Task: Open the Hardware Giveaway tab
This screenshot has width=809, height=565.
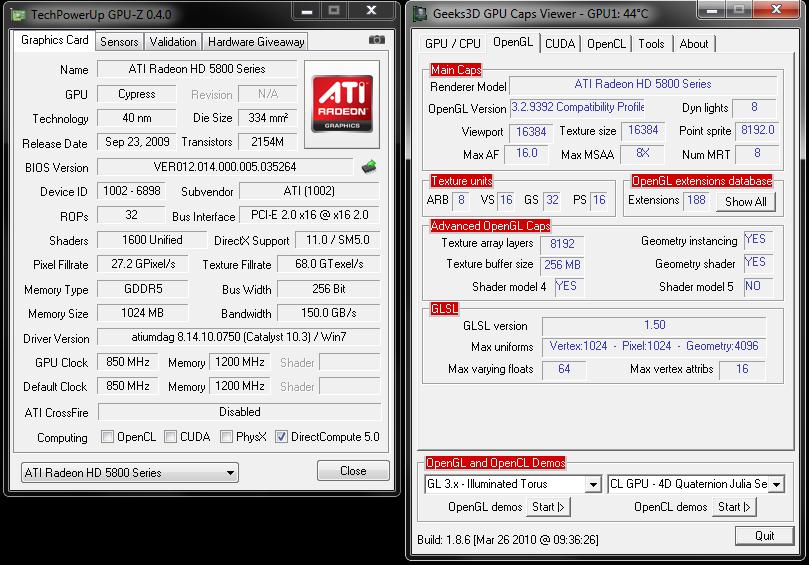Action: [x=256, y=42]
